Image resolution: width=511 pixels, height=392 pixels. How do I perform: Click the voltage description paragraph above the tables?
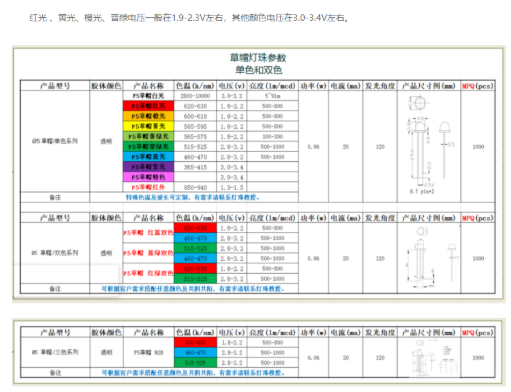coord(189,17)
